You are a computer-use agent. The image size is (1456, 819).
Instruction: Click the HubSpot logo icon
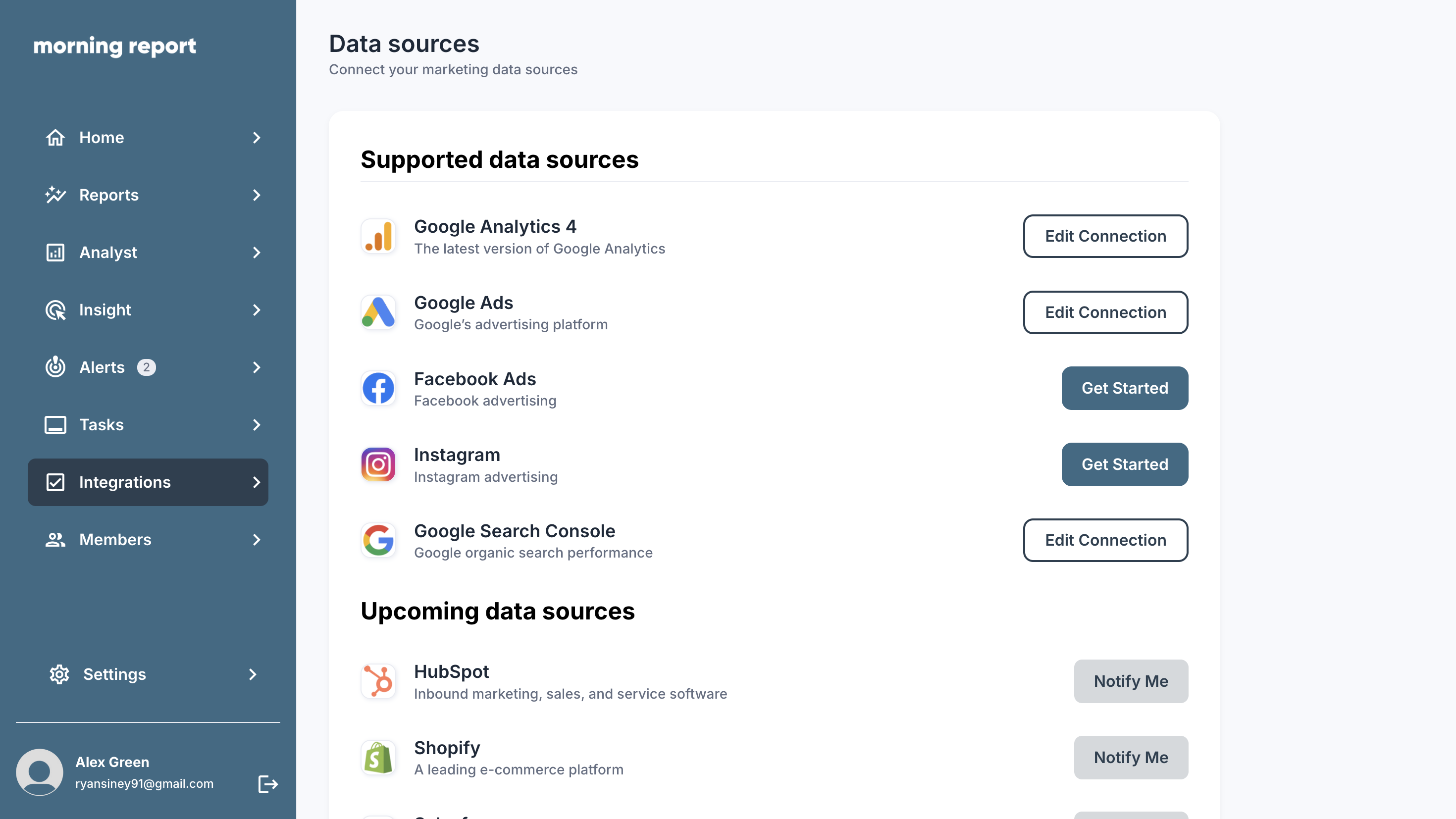[x=378, y=681]
